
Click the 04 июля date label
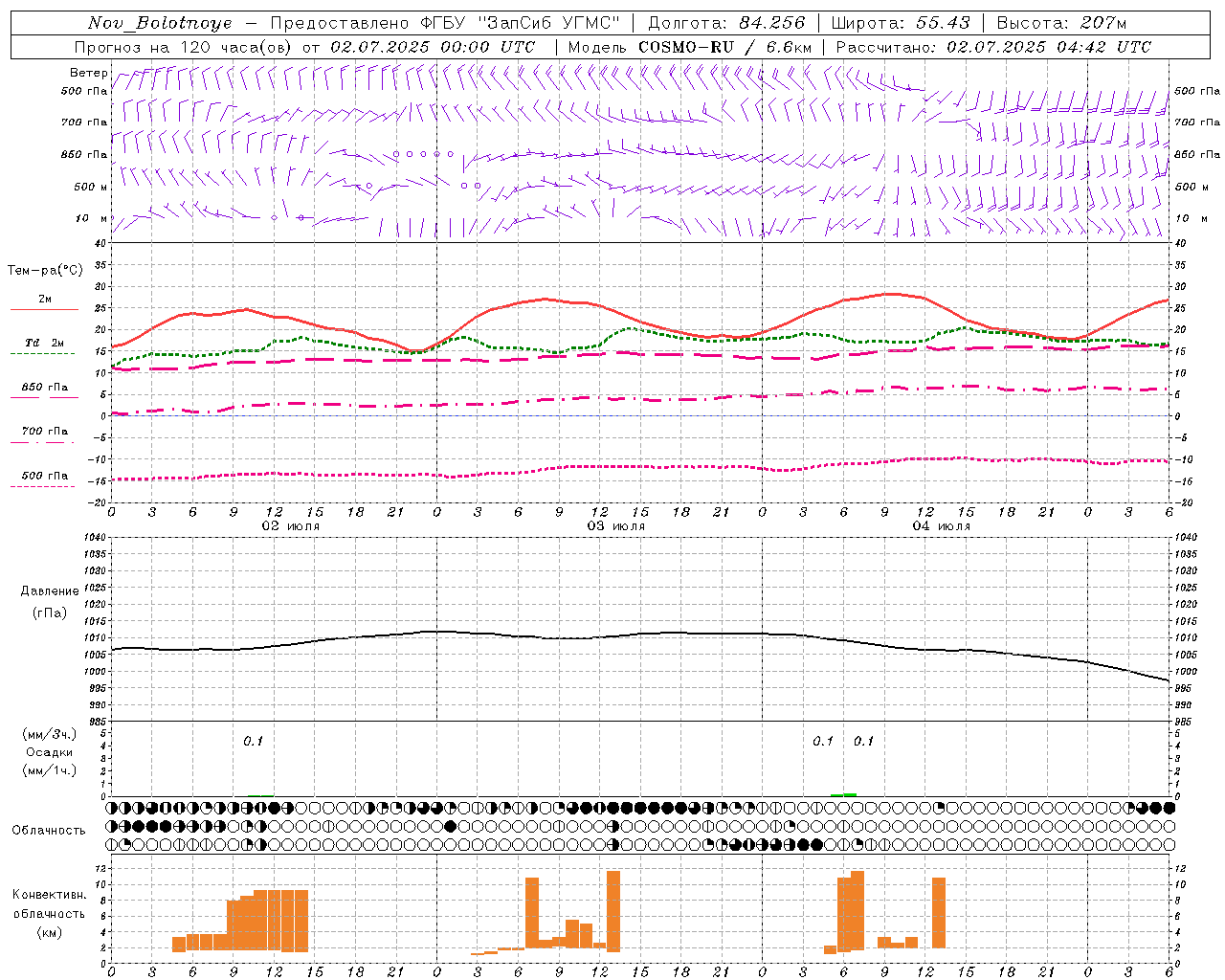(x=941, y=526)
